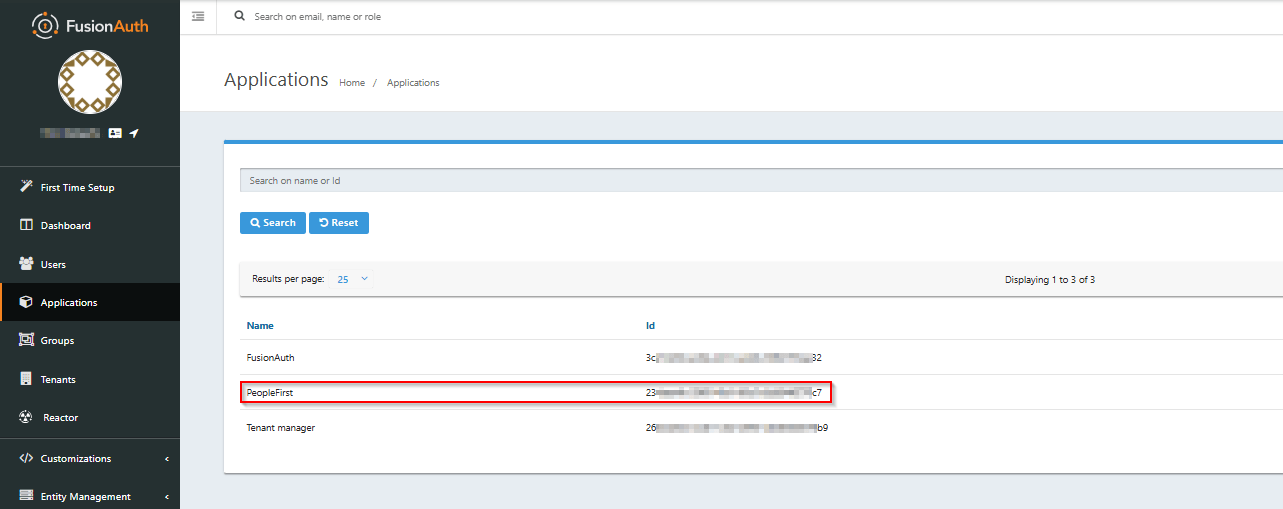
Task: Open the profile card icon under avatar
Action: pyautogui.click(x=115, y=133)
